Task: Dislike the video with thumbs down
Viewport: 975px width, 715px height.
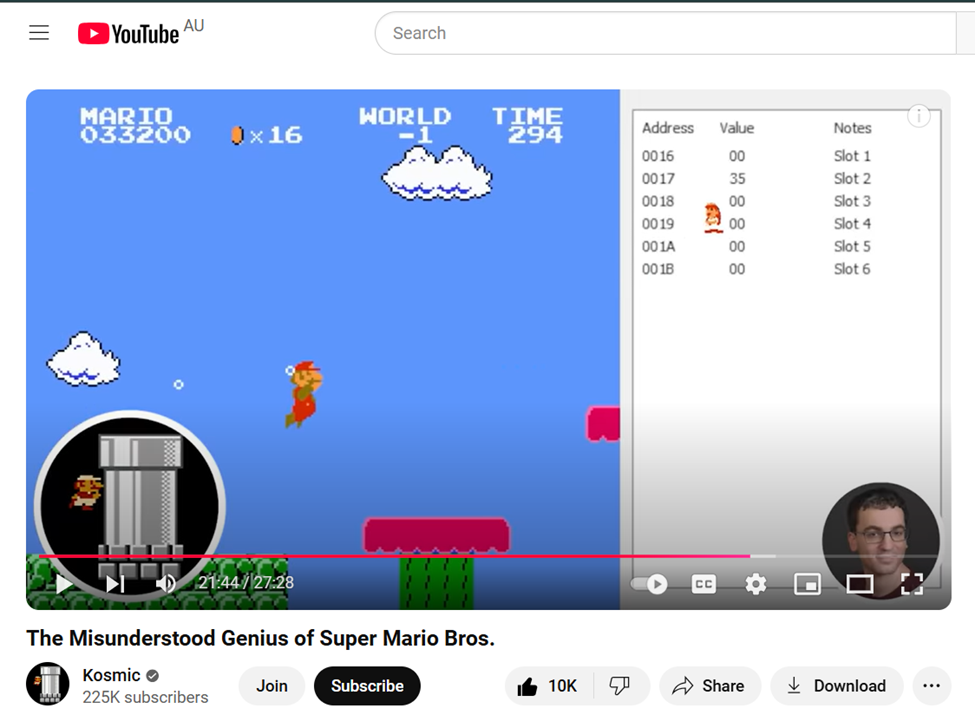Action: point(620,686)
